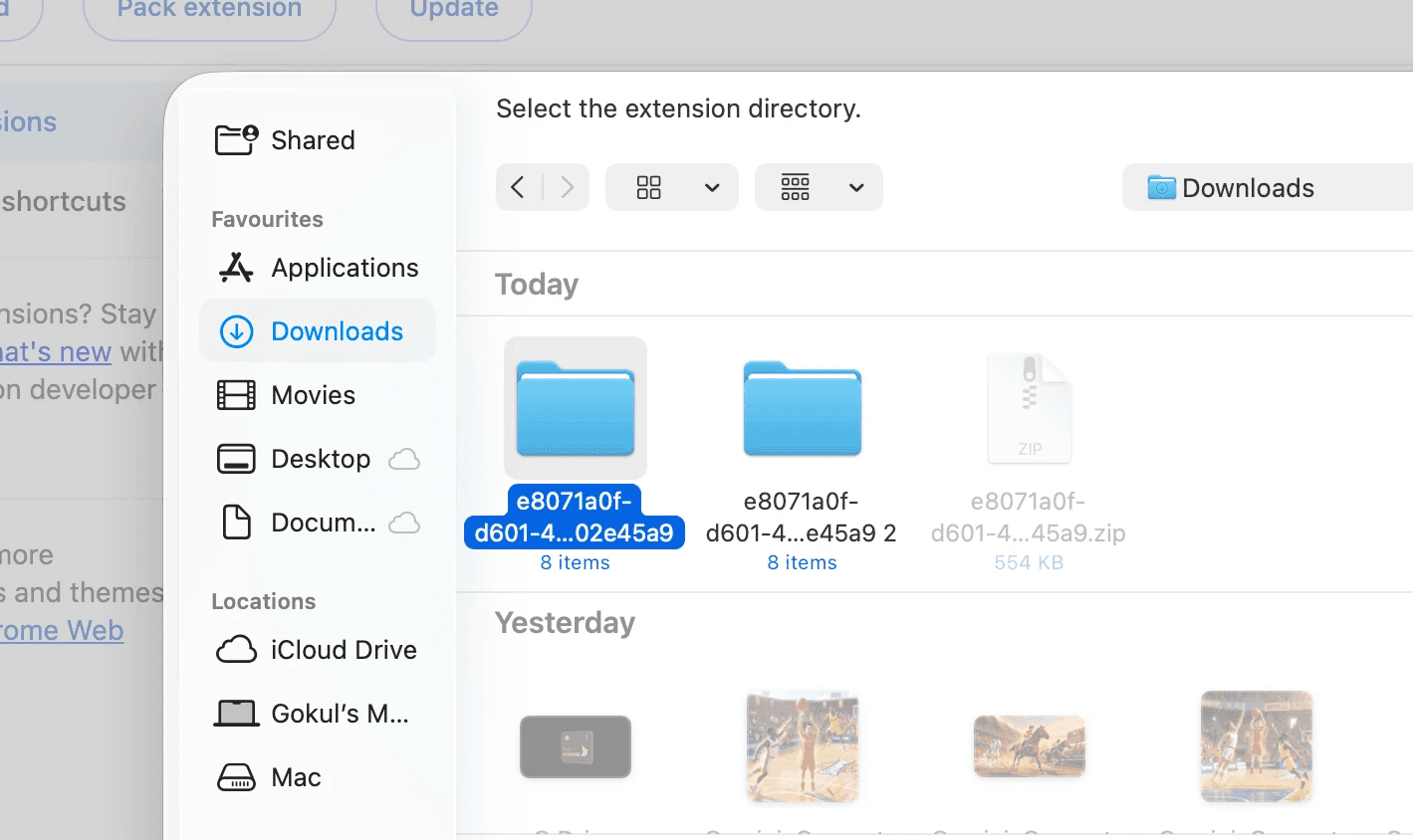
Task: Click iCloud status icon beside Desktop
Action: [x=403, y=459]
